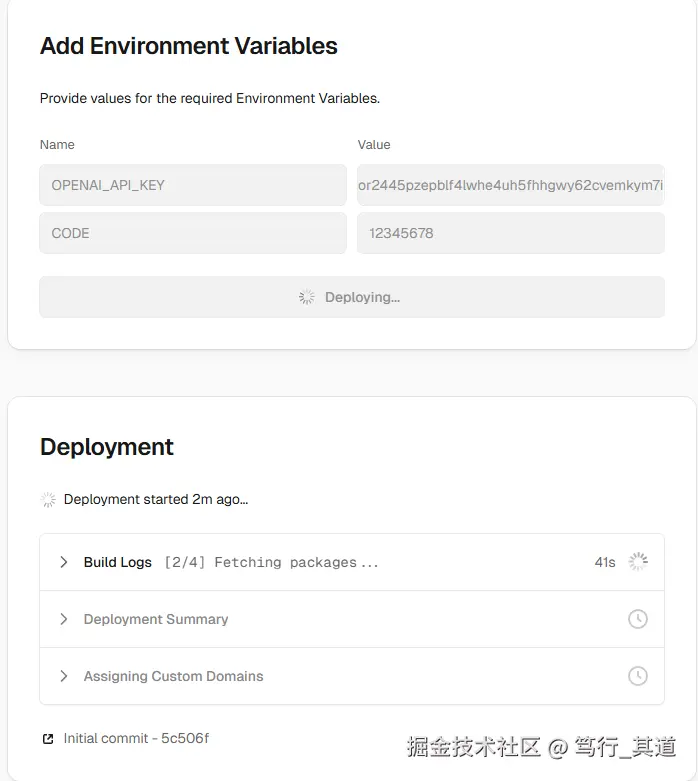698x781 pixels.
Task: Click the OPENAI_API_KEY name field
Action: click(x=193, y=185)
